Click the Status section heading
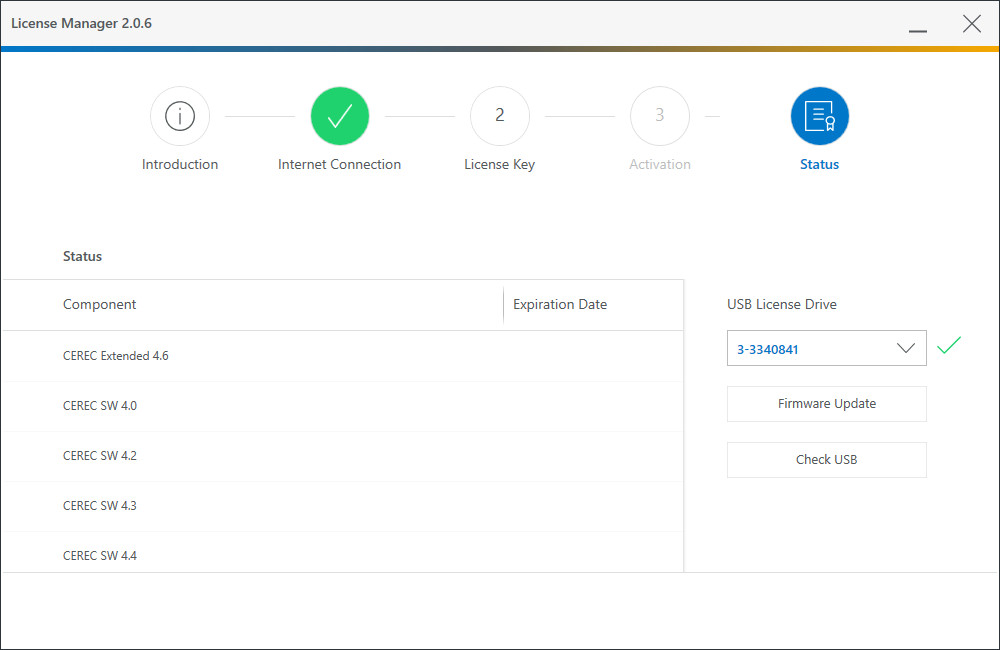Image resolution: width=1000 pixels, height=650 pixels. [82, 256]
